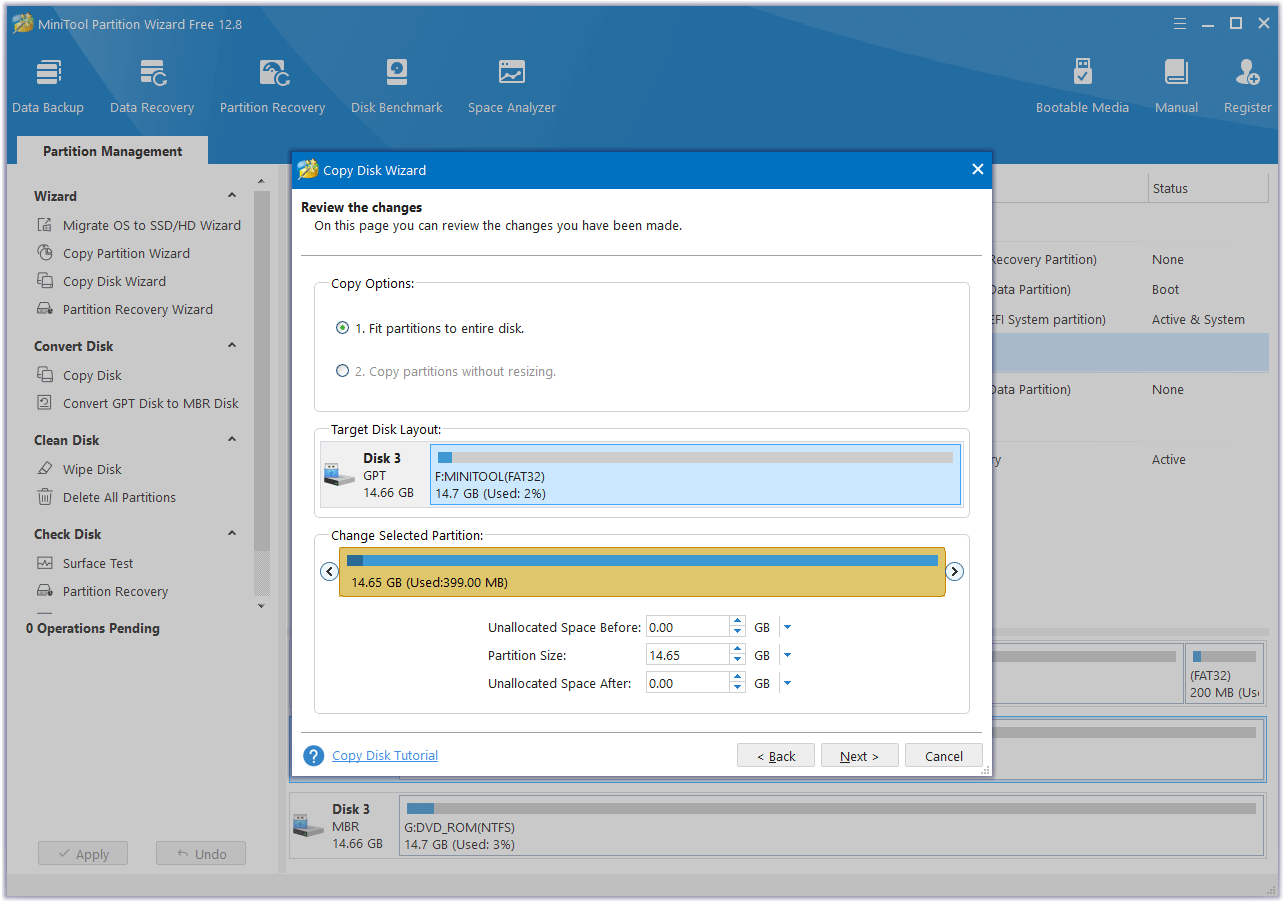Choose copy partitions without resizing
1283x902 pixels.
click(342, 370)
